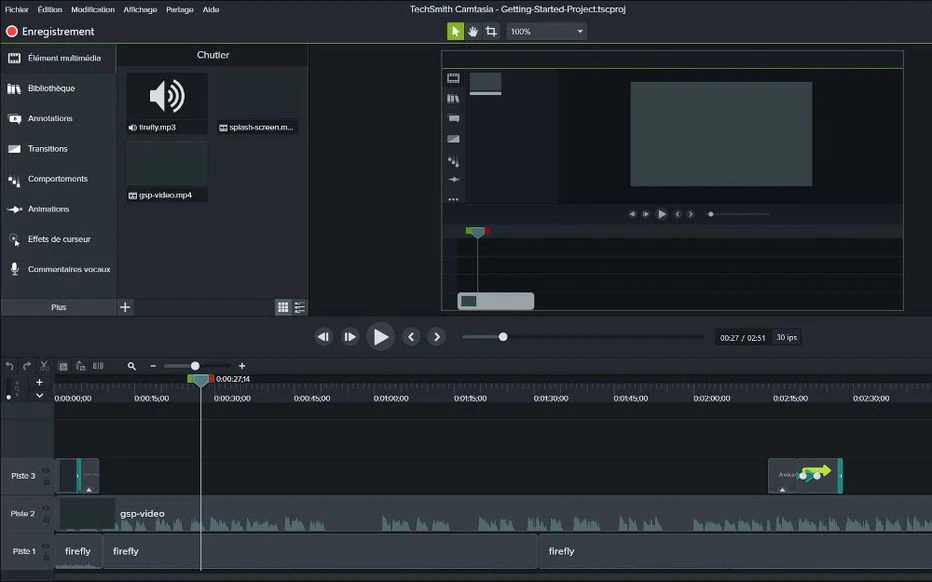Select the Pan hand tool
Image resolution: width=932 pixels, height=582 pixels.
(x=473, y=32)
